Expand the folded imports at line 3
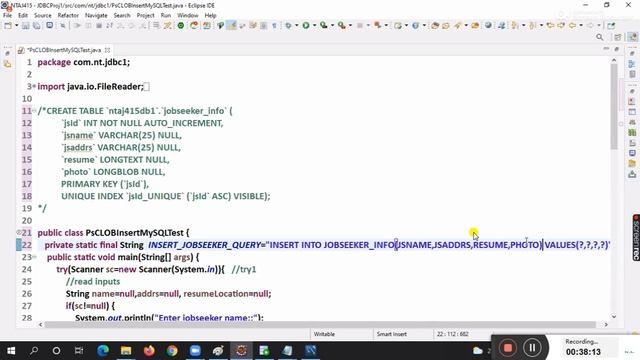 pyautogui.click(x=34, y=87)
